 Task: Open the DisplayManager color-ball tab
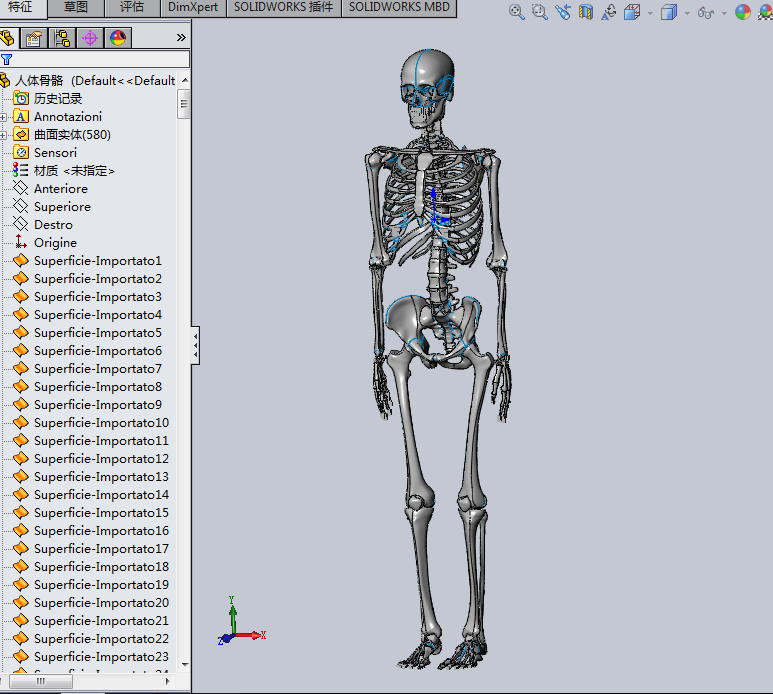(x=118, y=38)
